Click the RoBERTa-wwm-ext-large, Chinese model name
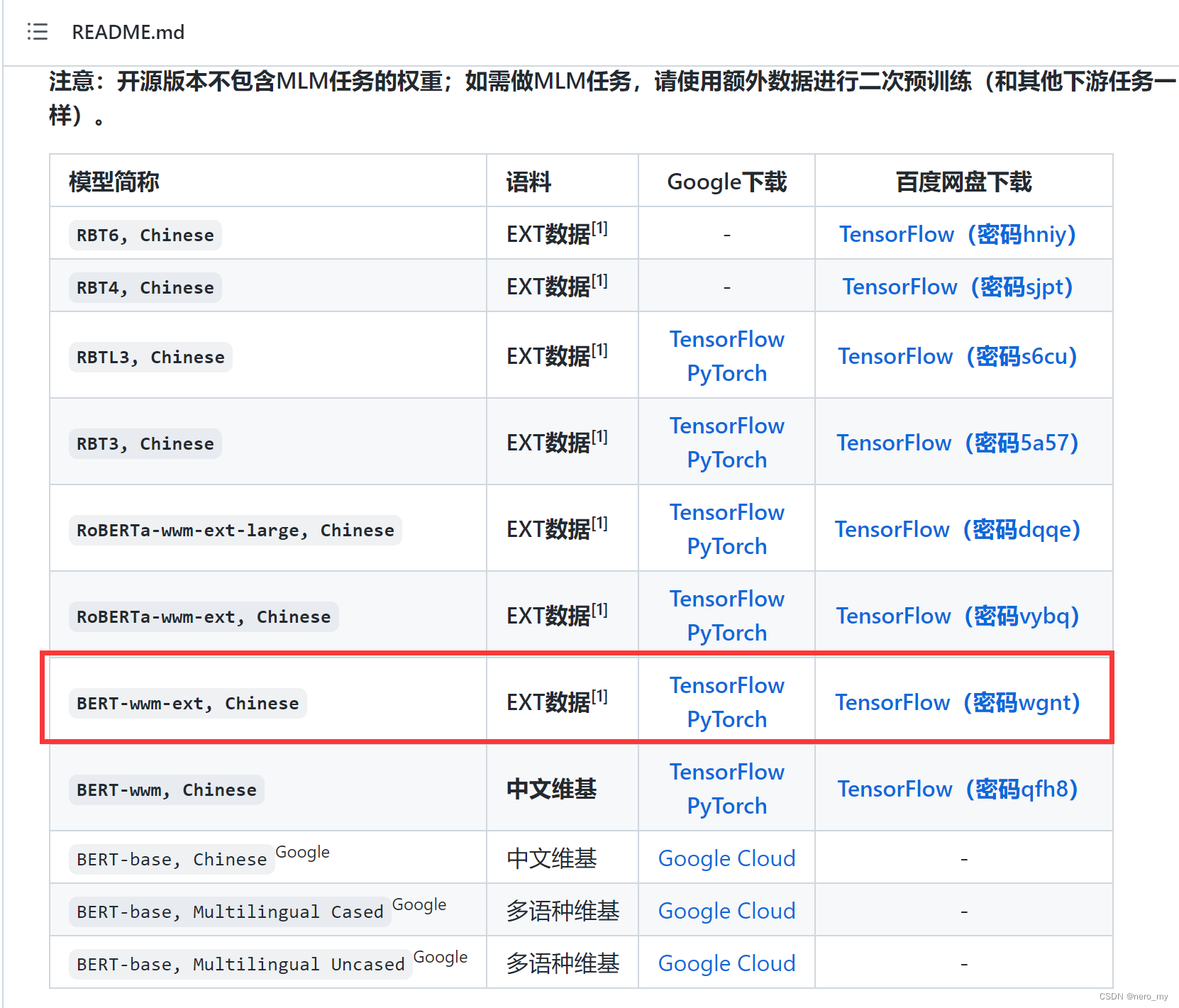Screen dimensions: 1179x1008 point(236,531)
